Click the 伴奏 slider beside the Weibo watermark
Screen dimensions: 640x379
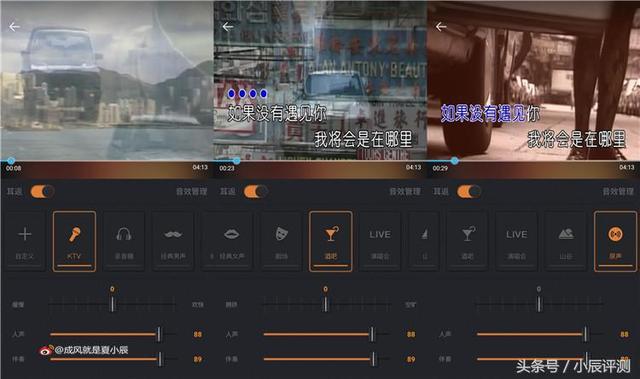[112, 359]
